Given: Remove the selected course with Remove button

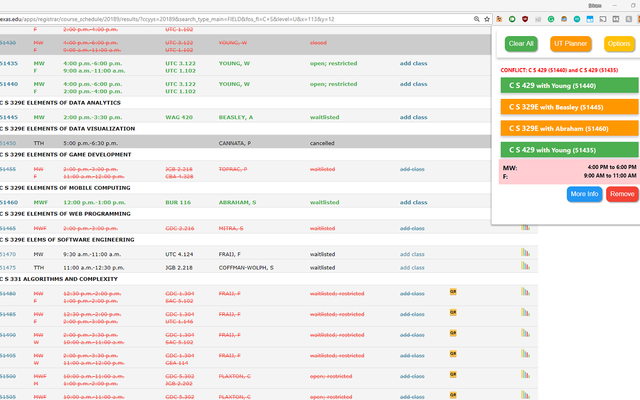Looking at the screenshot, I should click(x=621, y=193).
